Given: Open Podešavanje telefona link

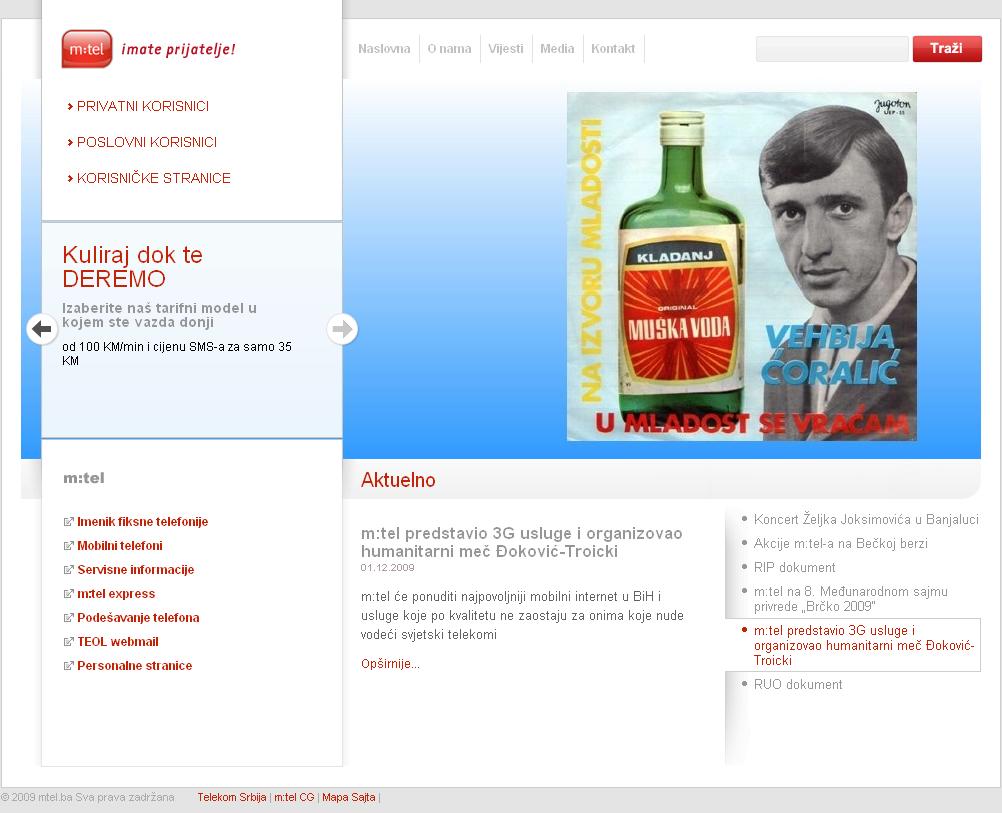Looking at the screenshot, I should pyautogui.click(x=138, y=617).
